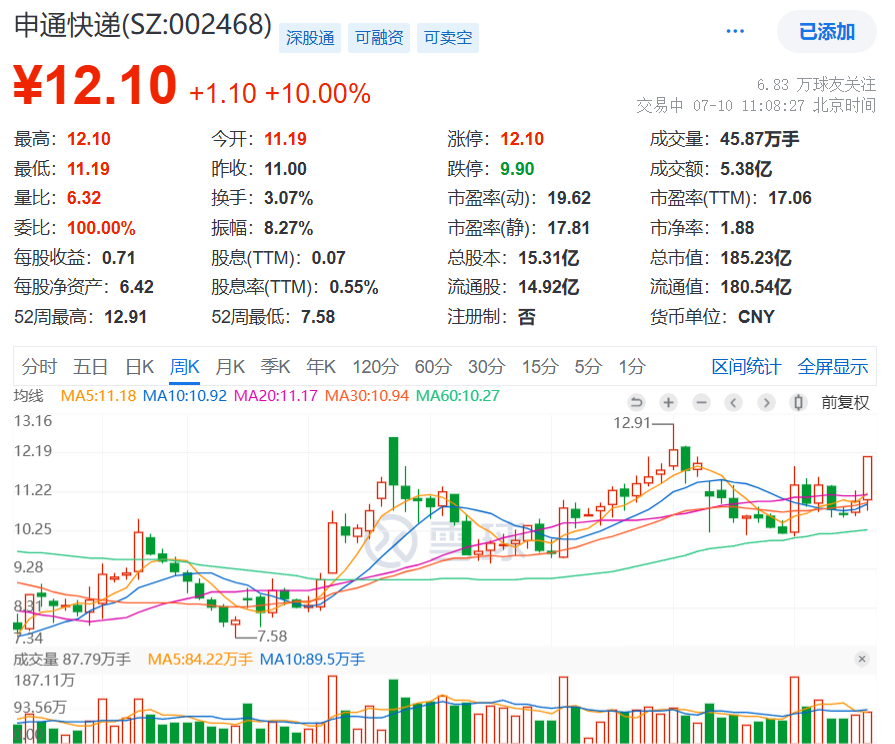Switch to the 分时 chart tab
The width and height of the screenshot is (895, 744).
(39, 367)
